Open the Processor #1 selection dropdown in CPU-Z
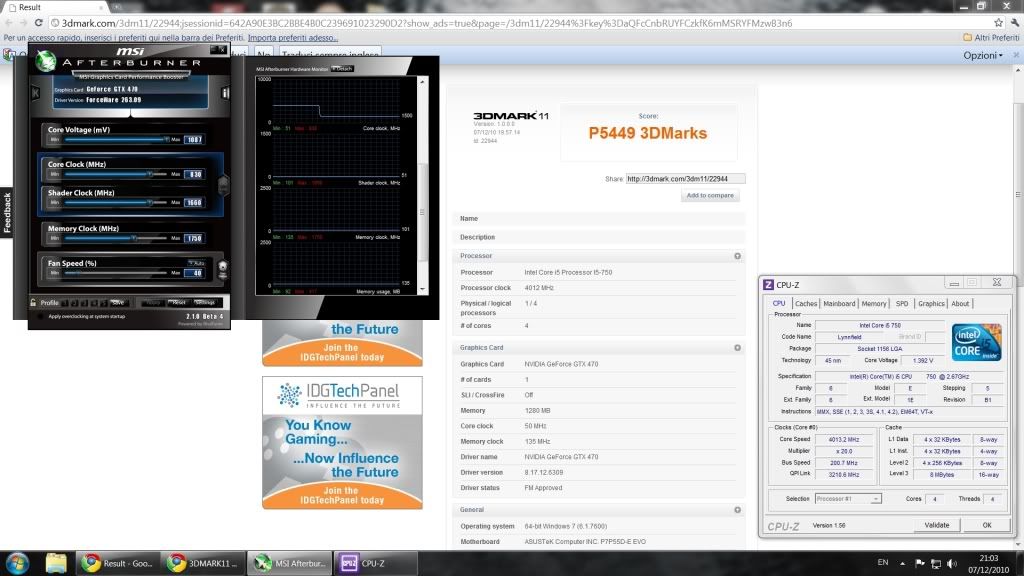1024x576 pixels. 848,498
